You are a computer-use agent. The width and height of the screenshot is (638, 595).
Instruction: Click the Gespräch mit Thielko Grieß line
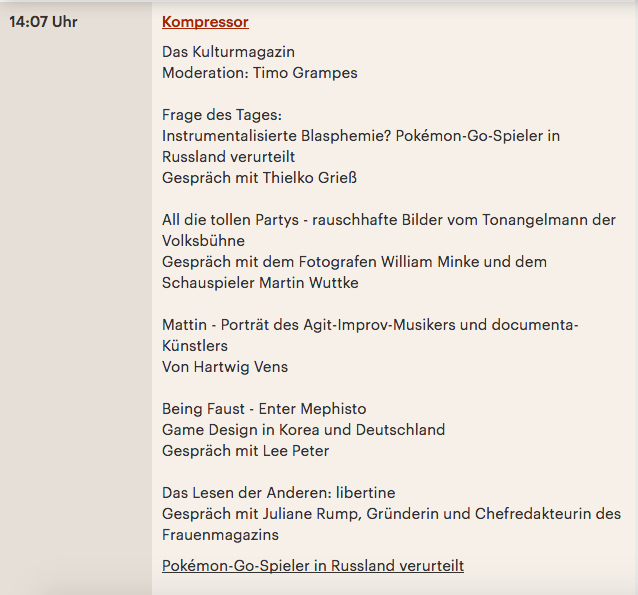[259, 178]
